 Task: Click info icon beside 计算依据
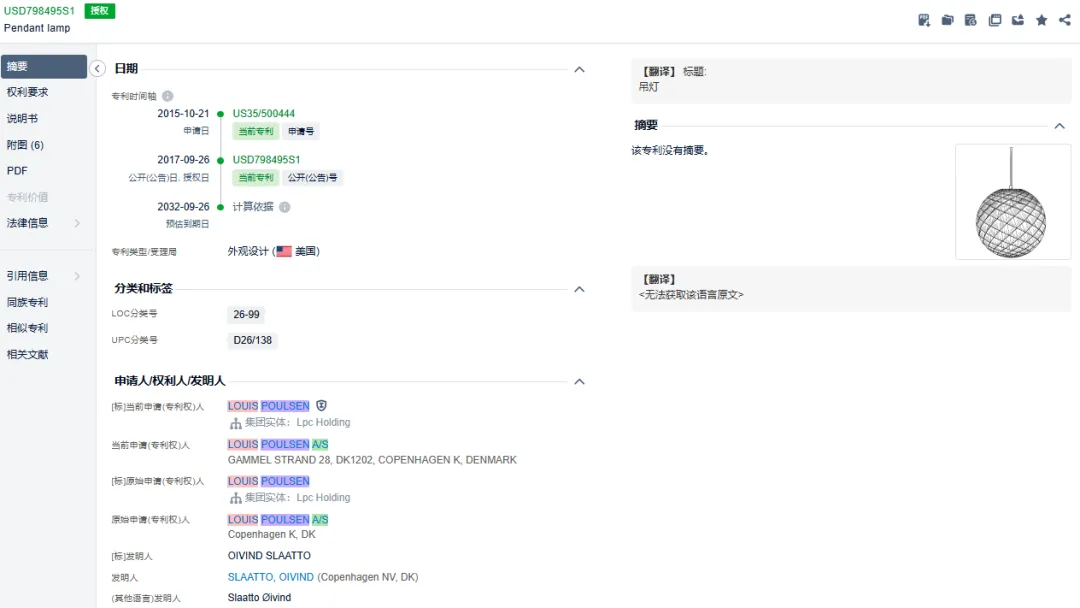(284, 207)
